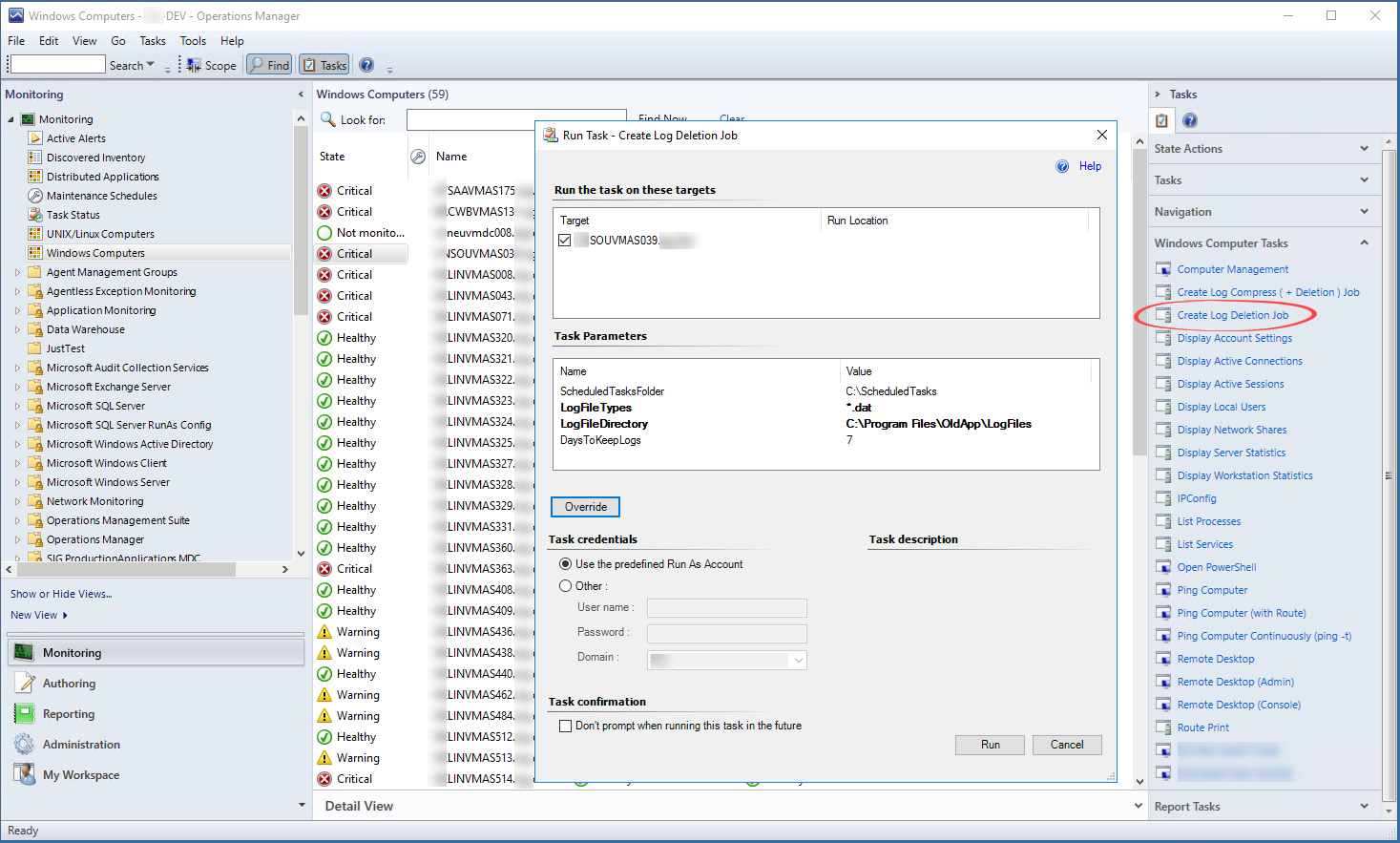Click the toolbar search input field
The width and height of the screenshot is (1400, 843).
click(x=57, y=64)
